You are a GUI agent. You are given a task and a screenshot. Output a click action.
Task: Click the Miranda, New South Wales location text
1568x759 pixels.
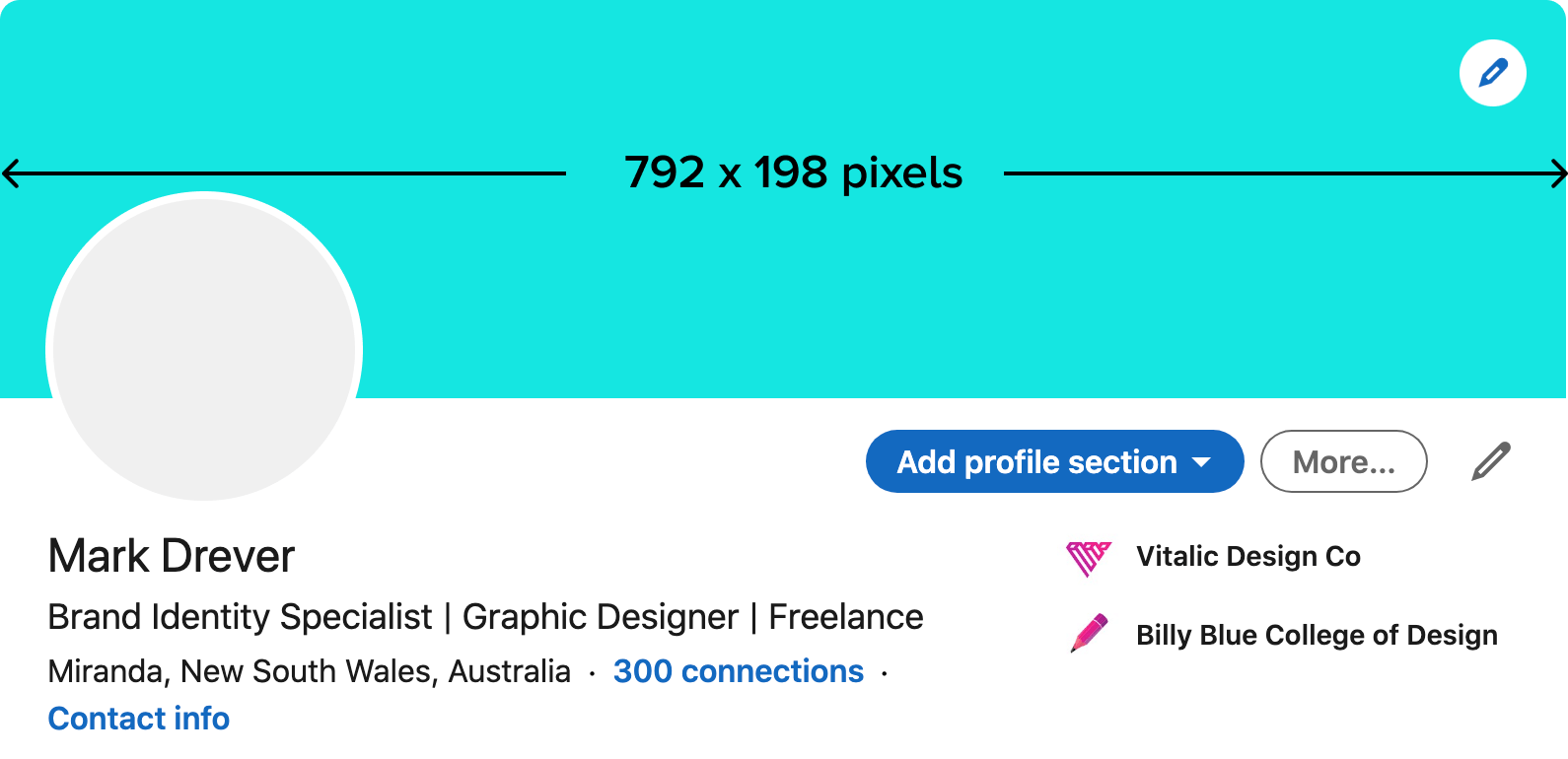click(309, 671)
